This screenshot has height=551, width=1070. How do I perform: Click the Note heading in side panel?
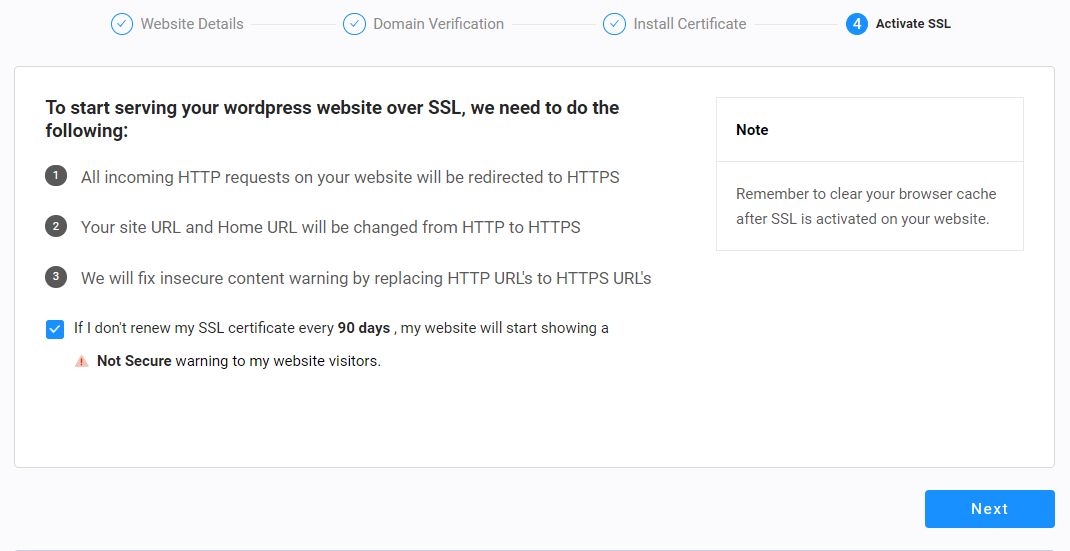point(752,130)
